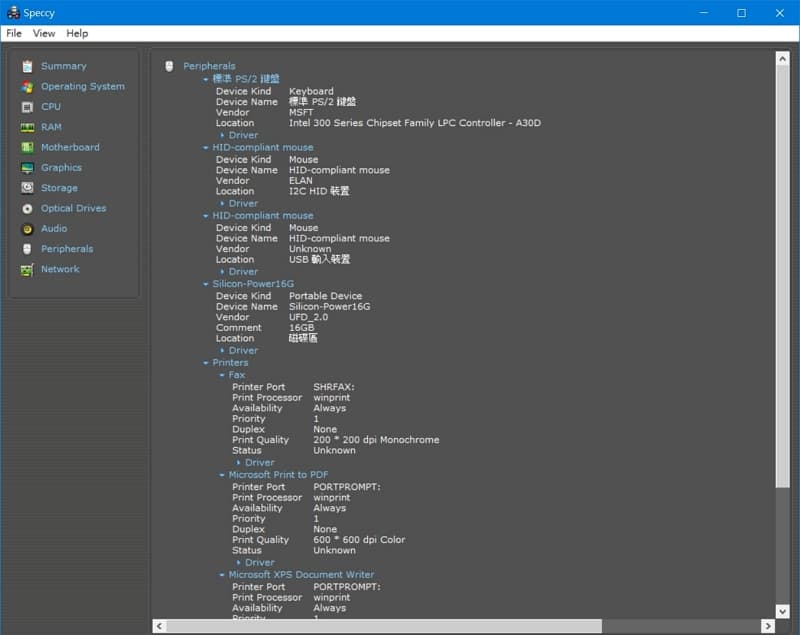Image resolution: width=800 pixels, height=635 pixels.
Task: Click the Storage hard drive icon
Action: point(27,188)
